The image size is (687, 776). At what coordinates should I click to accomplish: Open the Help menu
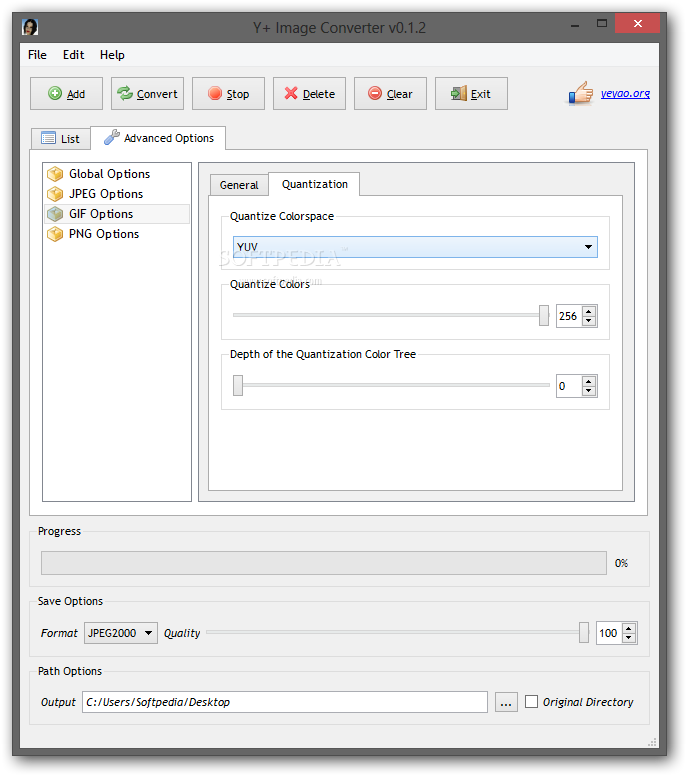(x=112, y=55)
